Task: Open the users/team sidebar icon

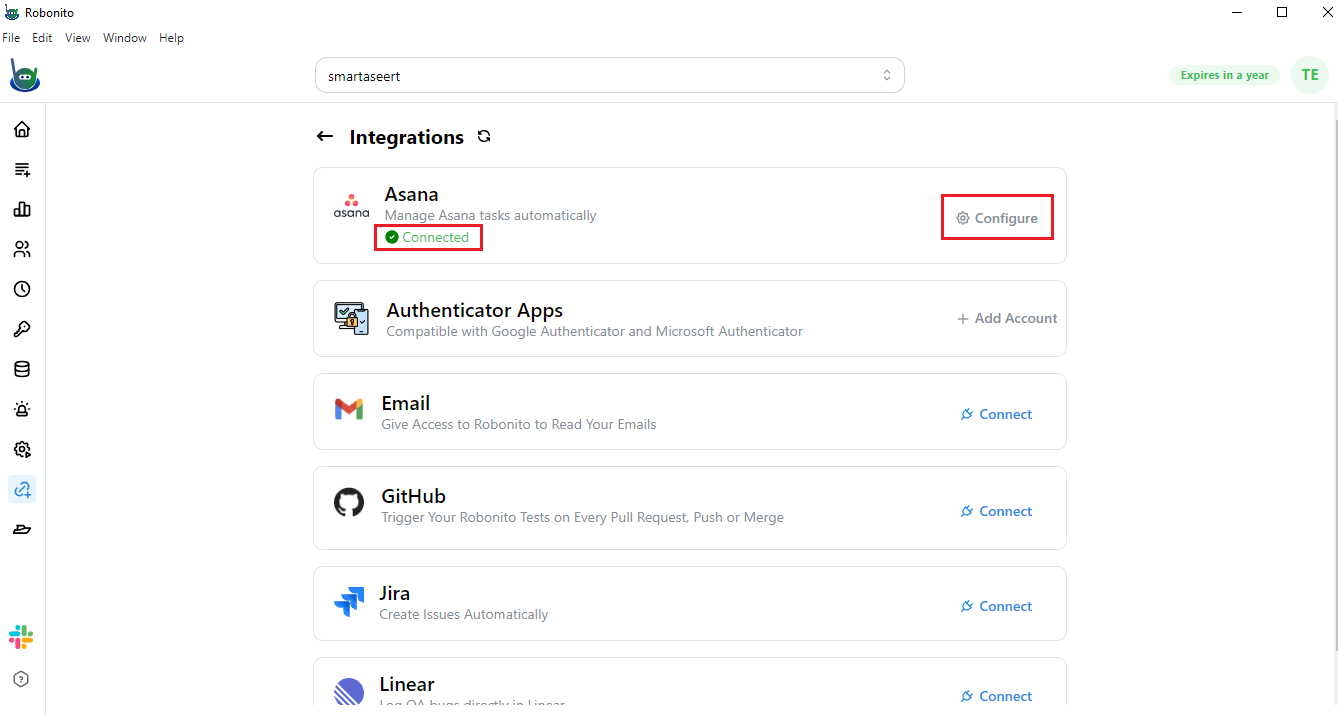Action: click(22, 249)
